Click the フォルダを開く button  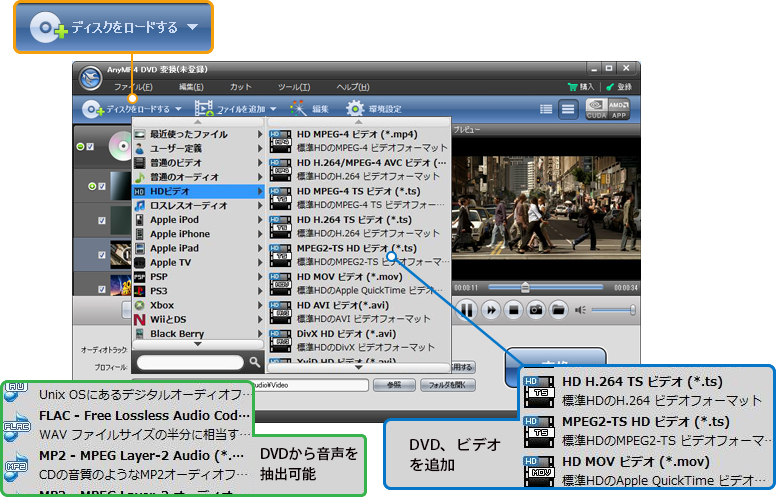click(x=447, y=385)
